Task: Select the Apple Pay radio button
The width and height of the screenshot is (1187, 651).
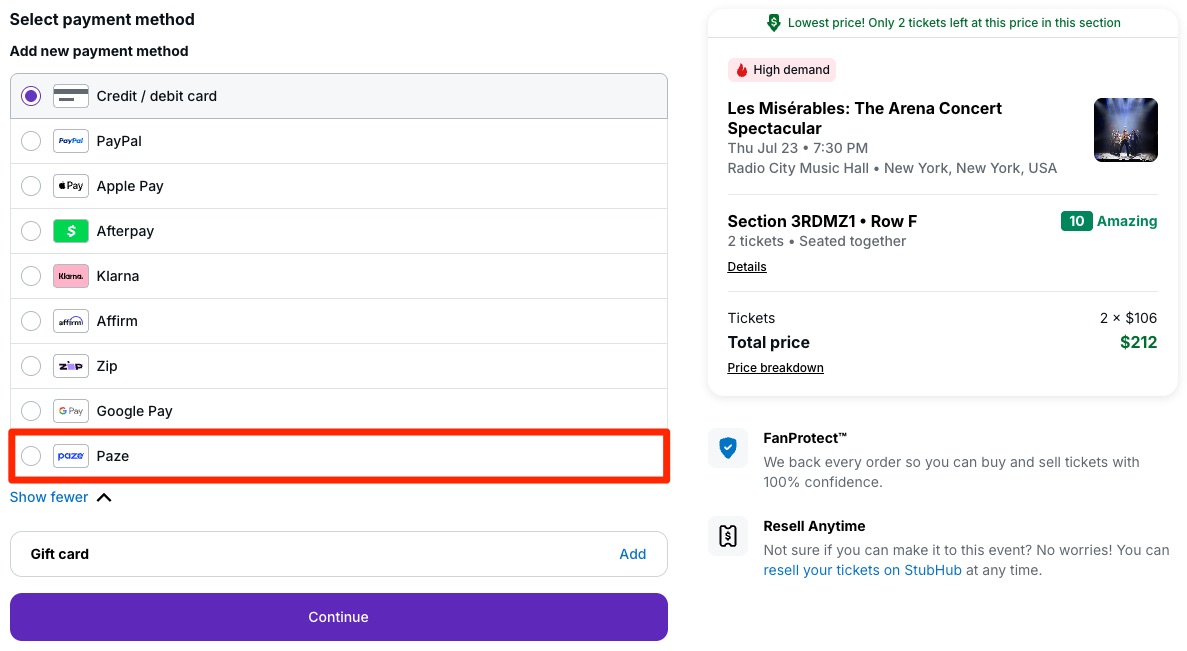Action: click(31, 186)
